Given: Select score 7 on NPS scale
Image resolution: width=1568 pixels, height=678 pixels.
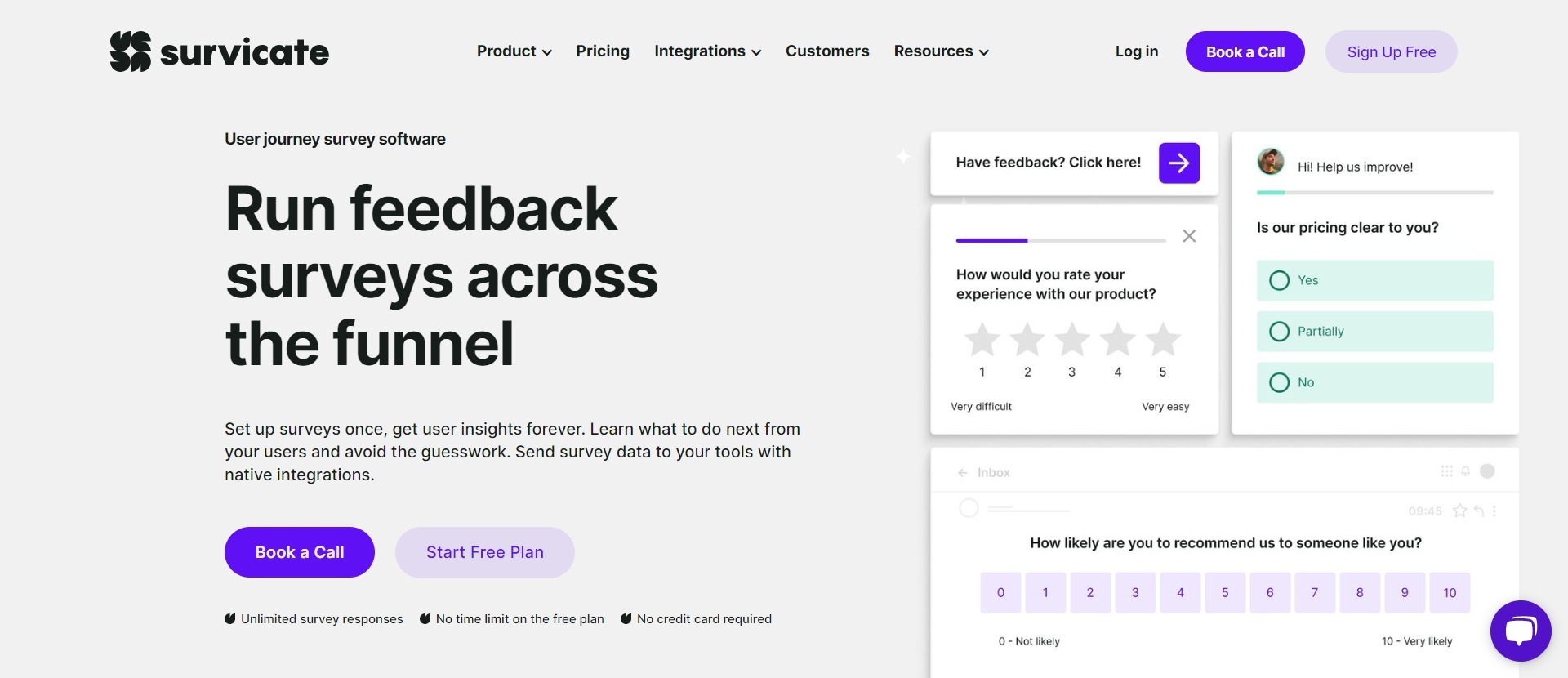Looking at the screenshot, I should click(x=1315, y=593).
